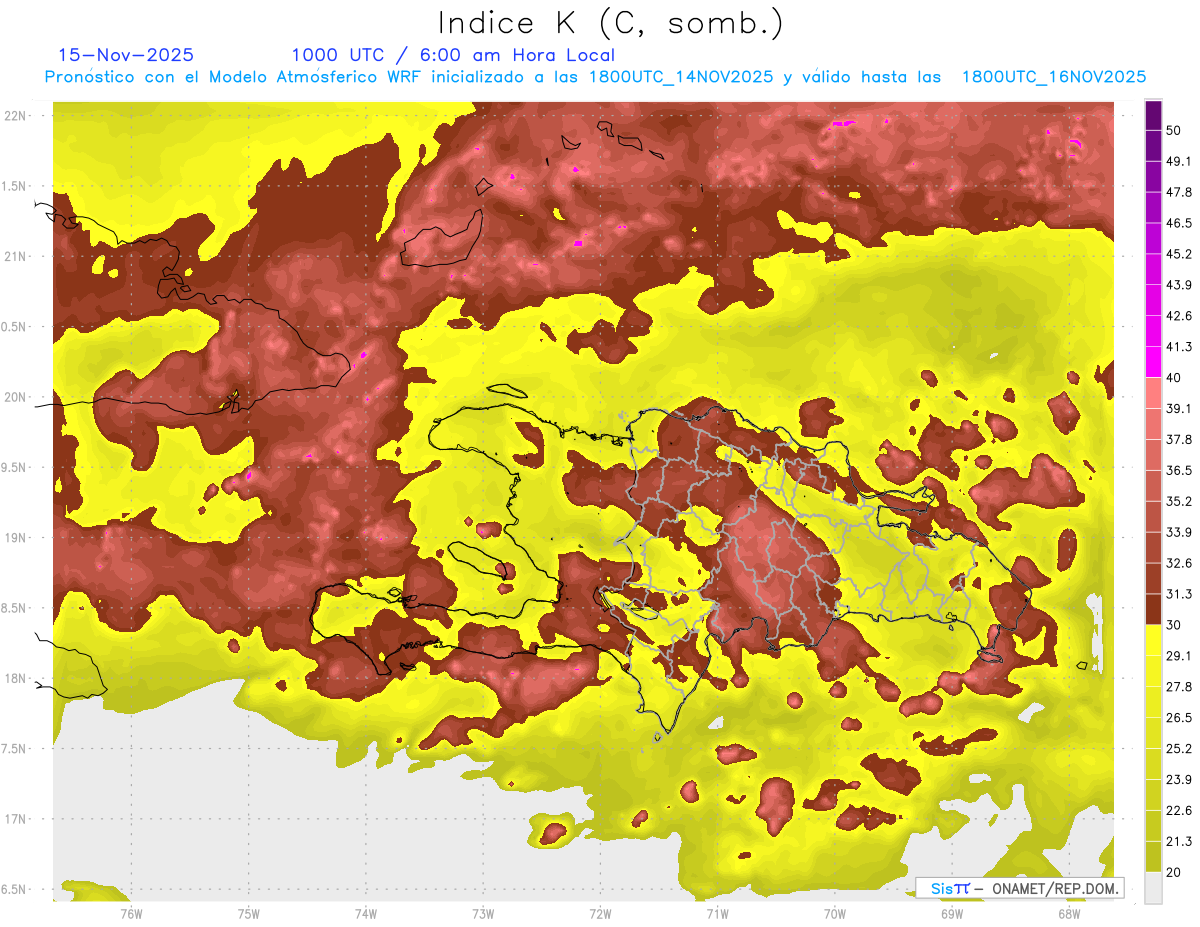Select the '69W' longitude axis label

952,913
